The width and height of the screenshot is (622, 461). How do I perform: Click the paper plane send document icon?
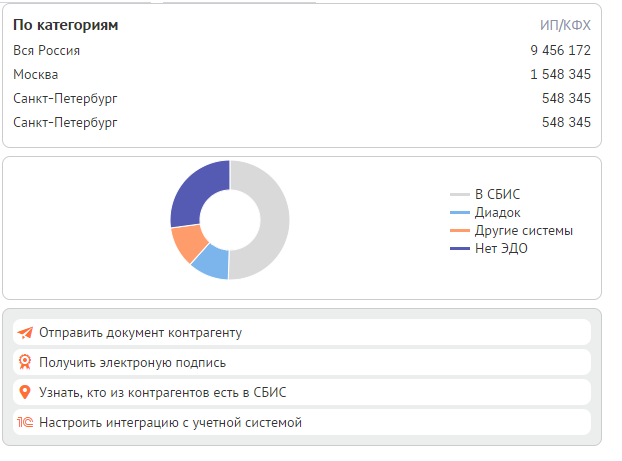(25, 332)
